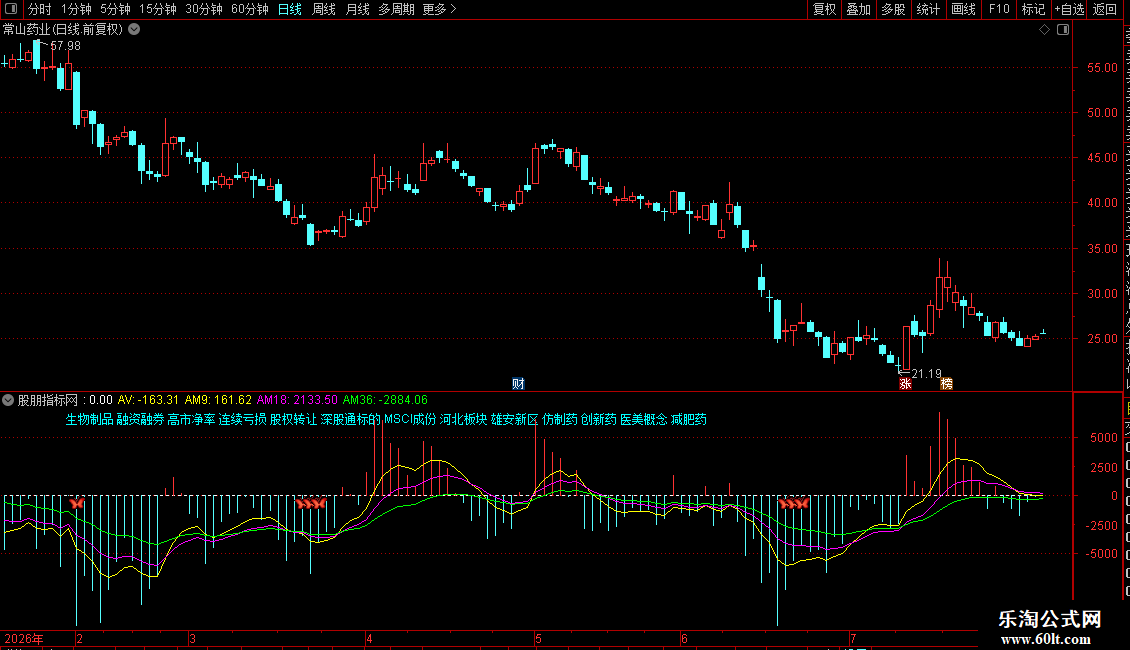Viewport: 1130px width, 650px height.
Task: Add stock via +自选 button
Action: click(x=1069, y=9)
